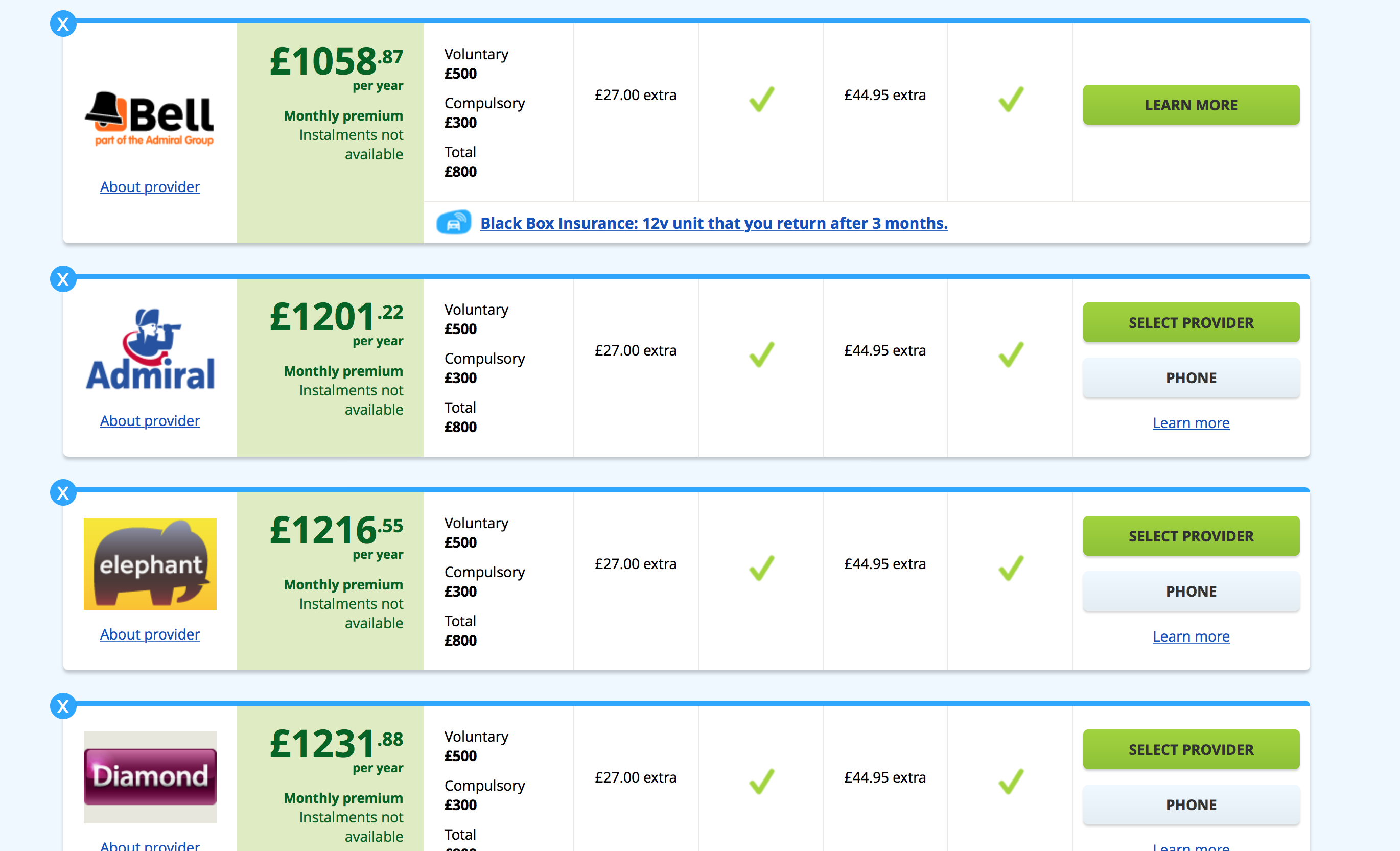
Task: Open the Black Box Insurance information link
Action: (x=714, y=223)
